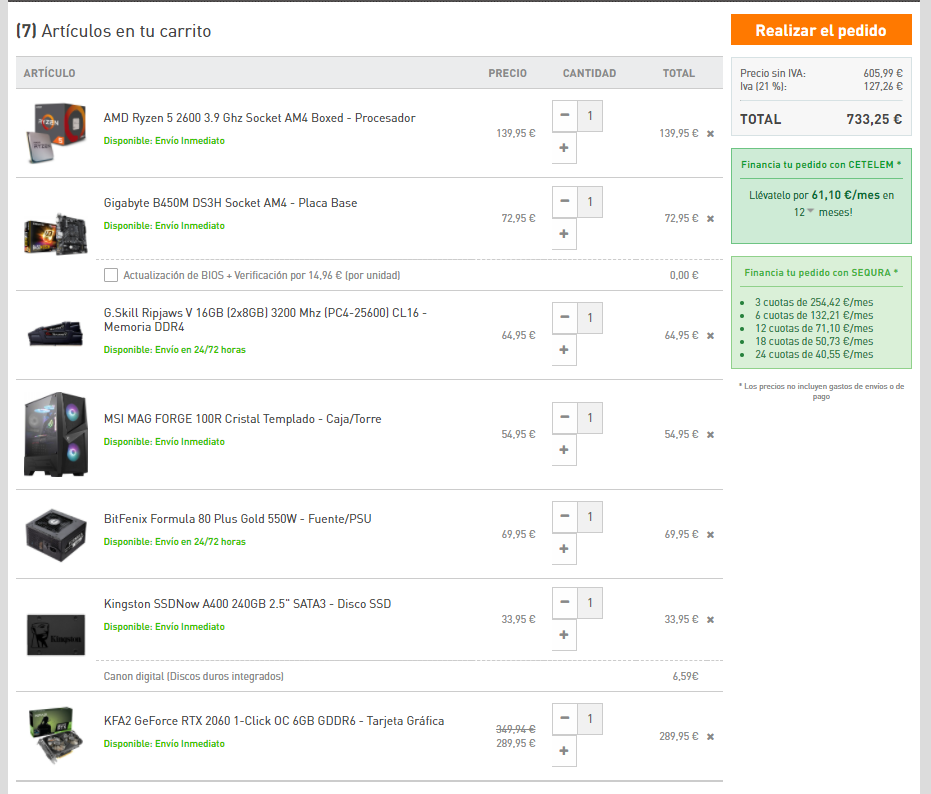Click quantity field for G.Skill Ripjaws V
Image resolution: width=931 pixels, height=794 pixels.
(590, 317)
